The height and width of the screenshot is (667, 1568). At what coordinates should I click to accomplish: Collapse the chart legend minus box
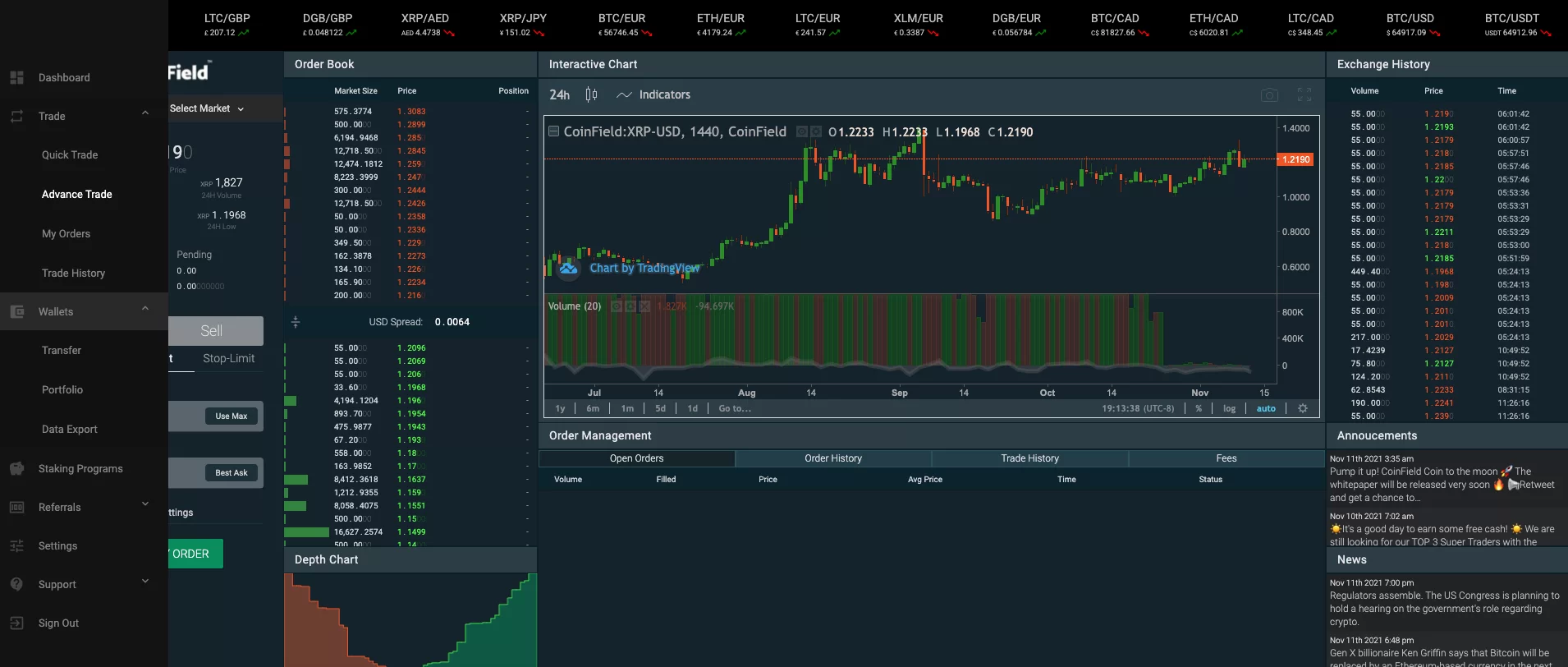point(554,131)
